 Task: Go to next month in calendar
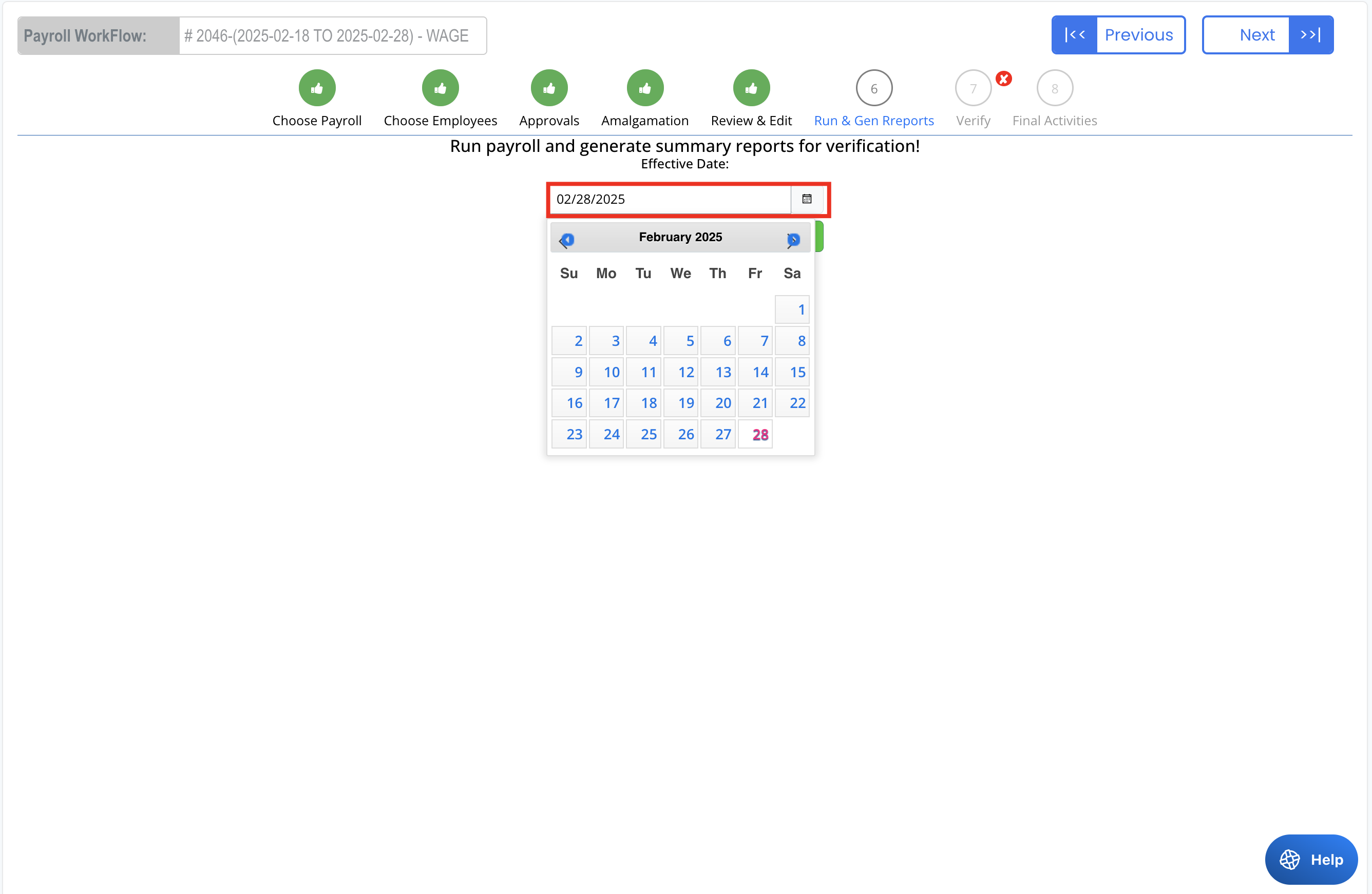(793, 239)
